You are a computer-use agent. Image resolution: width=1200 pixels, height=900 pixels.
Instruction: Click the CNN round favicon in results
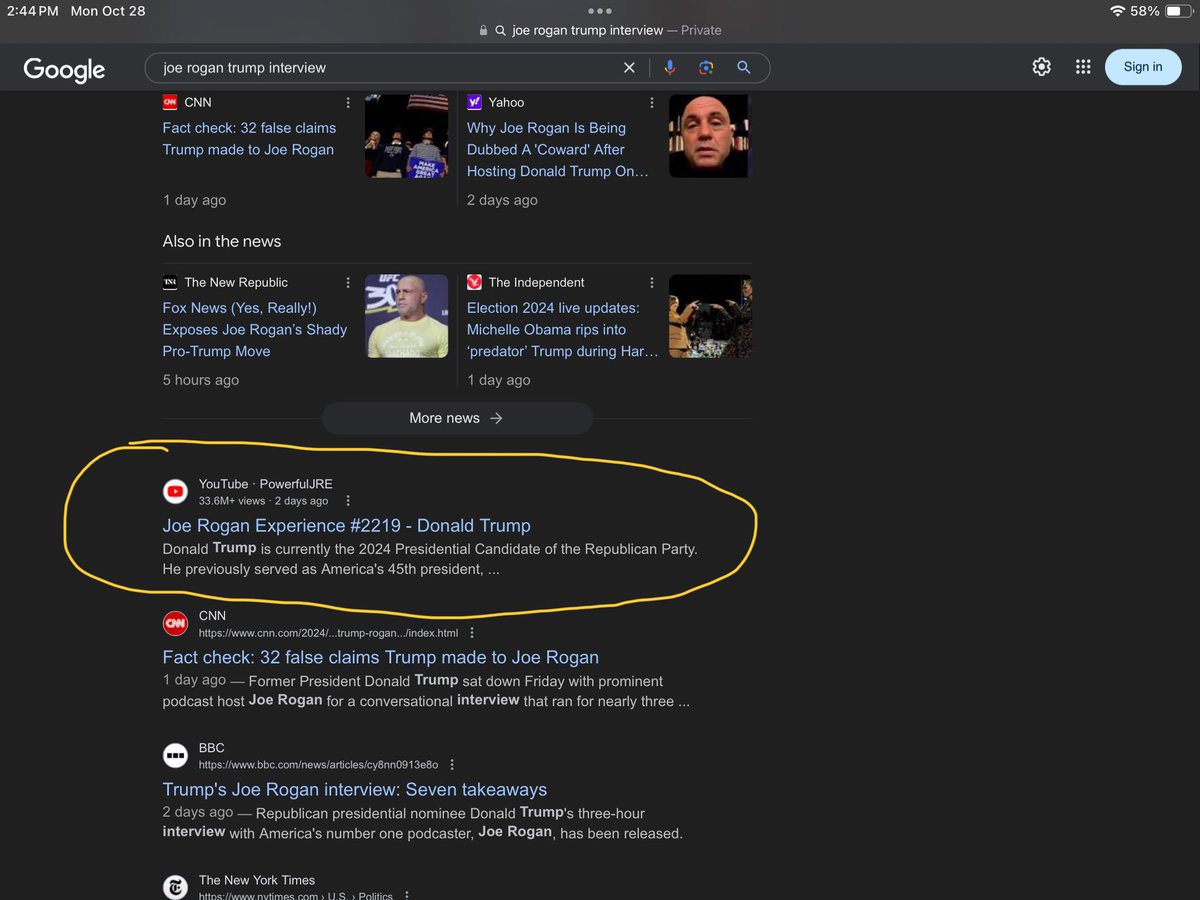[176, 624]
